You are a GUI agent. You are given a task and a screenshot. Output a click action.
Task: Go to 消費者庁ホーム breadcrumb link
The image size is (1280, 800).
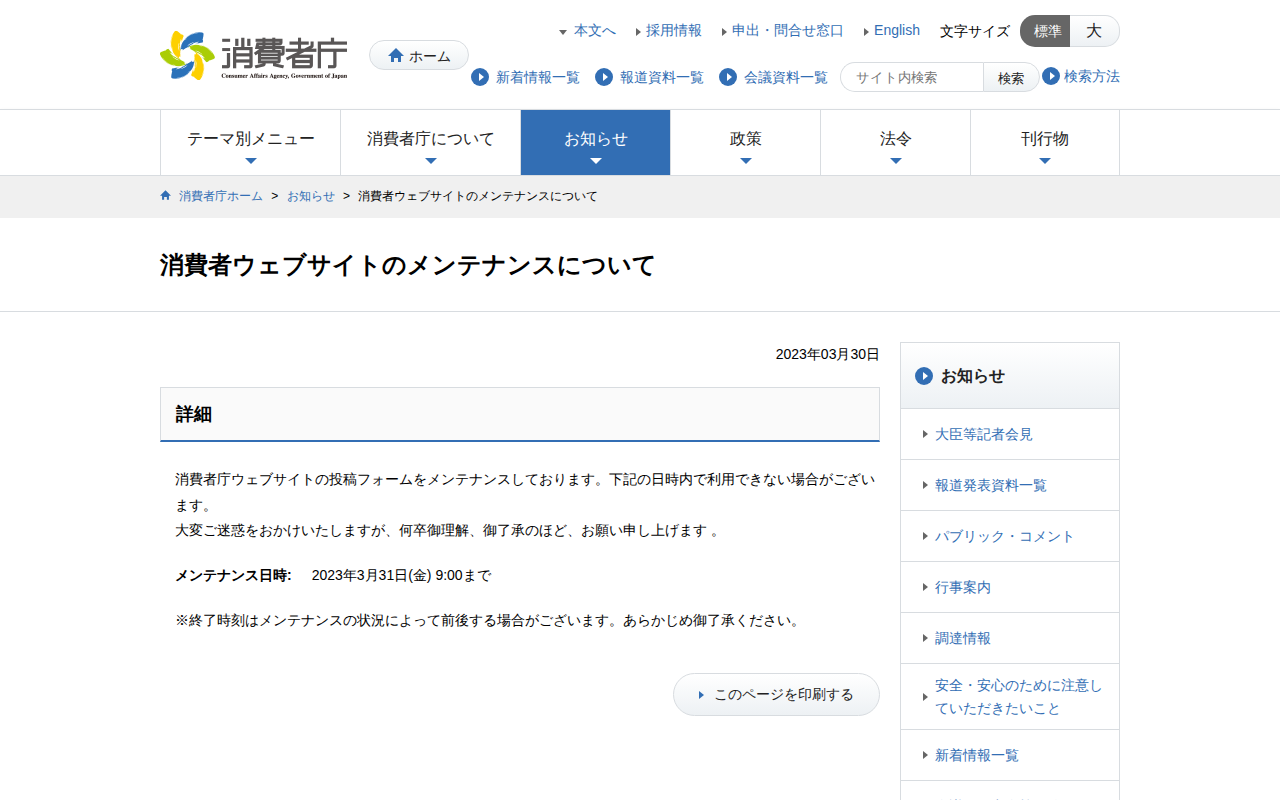221,196
